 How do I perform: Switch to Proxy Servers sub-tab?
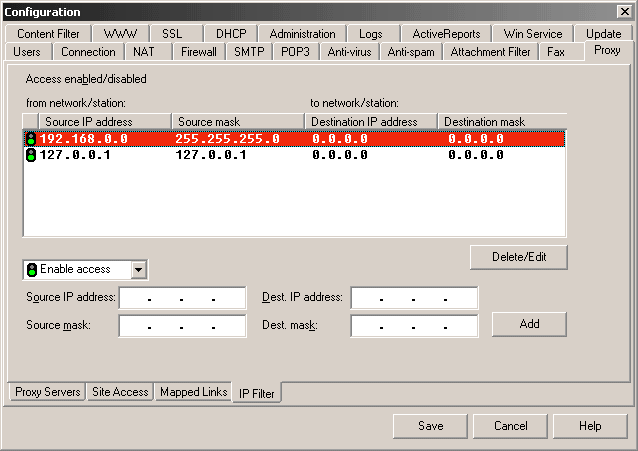pyautogui.click(x=48, y=392)
